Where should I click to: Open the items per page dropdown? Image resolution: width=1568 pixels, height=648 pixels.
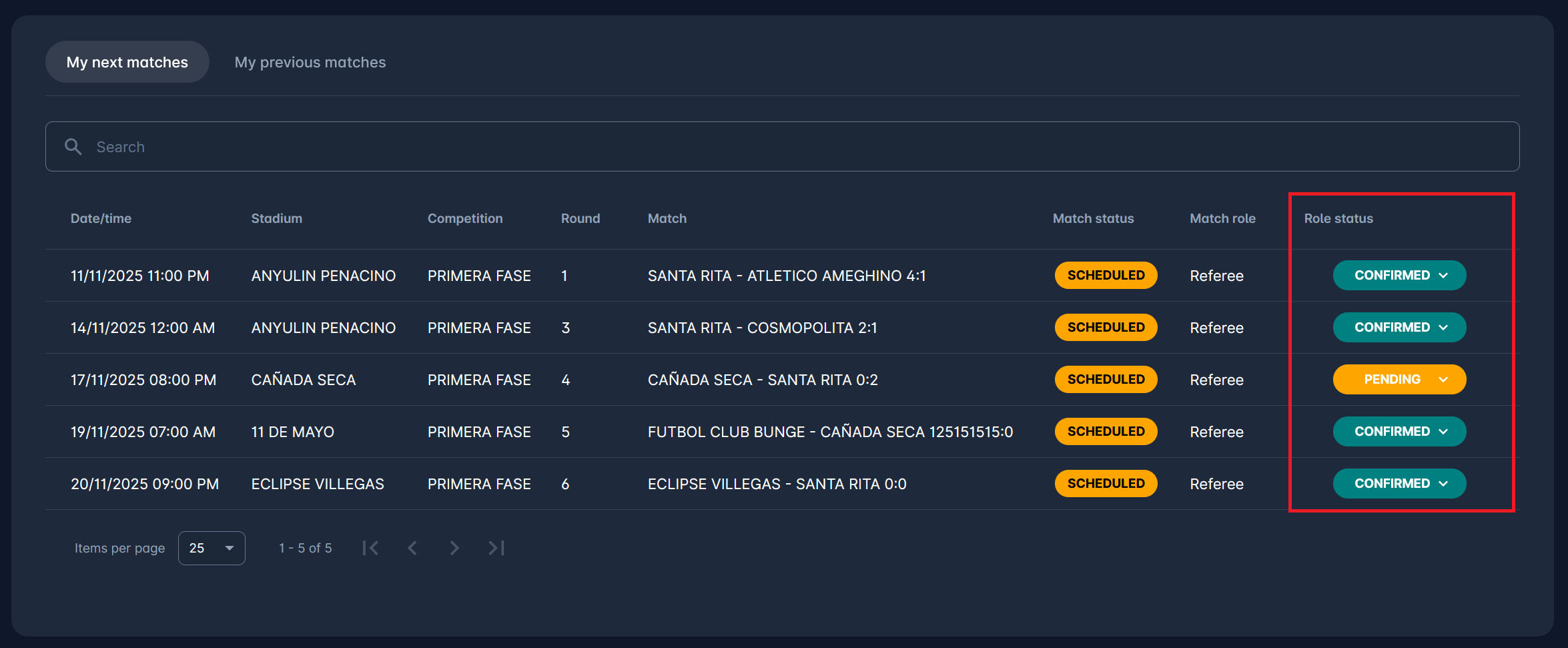click(x=212, y=548)
